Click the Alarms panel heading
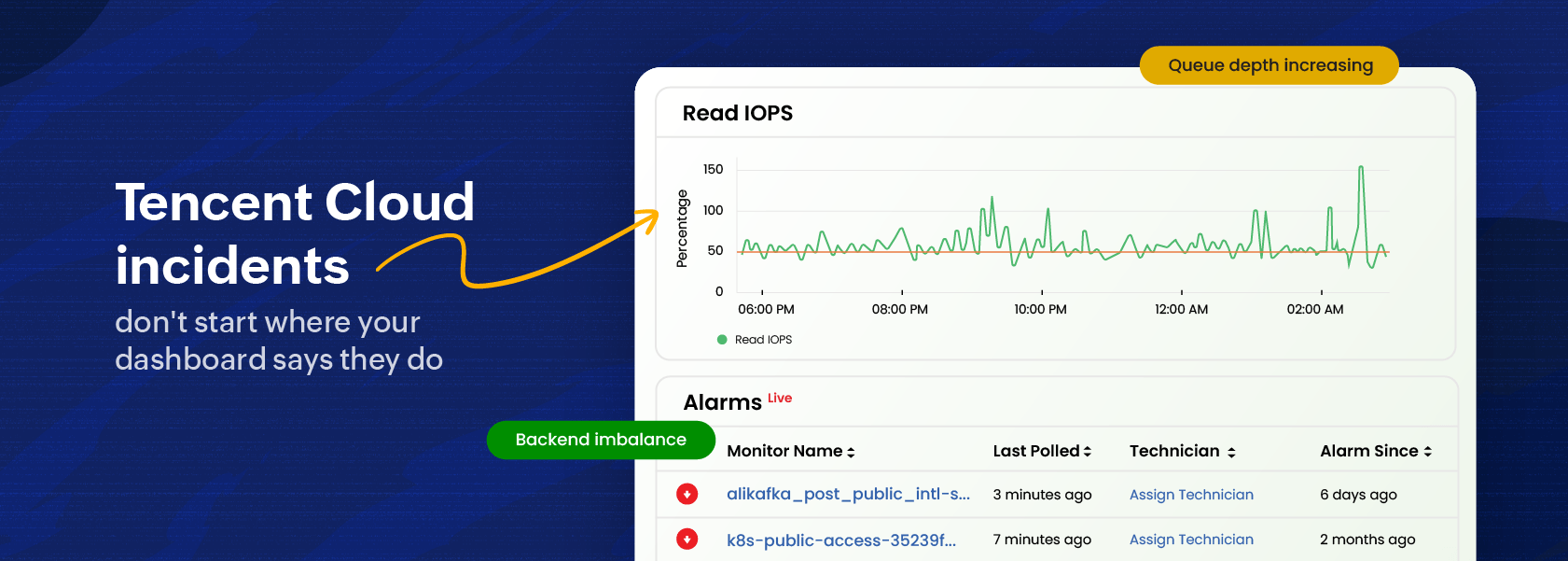The height and width of the screenshot is (561, 1568). click(723, 402)
